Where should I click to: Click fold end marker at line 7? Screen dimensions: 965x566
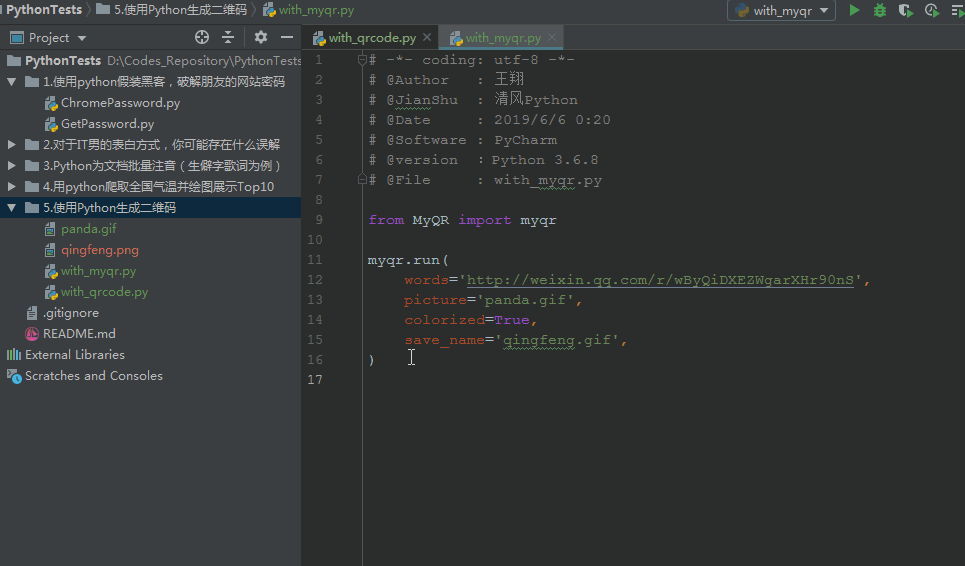tap(362, 180)
